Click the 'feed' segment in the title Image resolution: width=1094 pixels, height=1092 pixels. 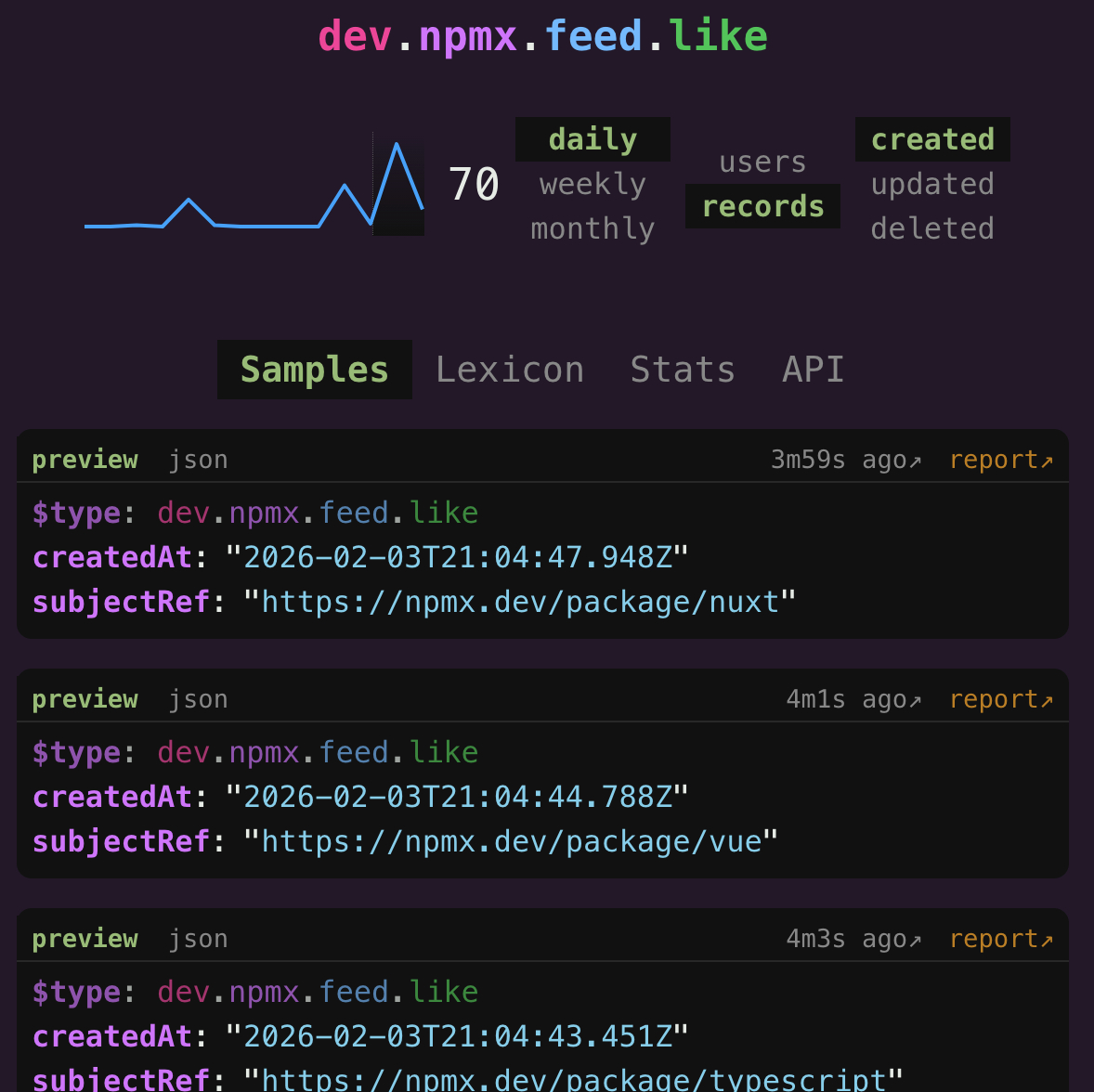tap(593, 36)
